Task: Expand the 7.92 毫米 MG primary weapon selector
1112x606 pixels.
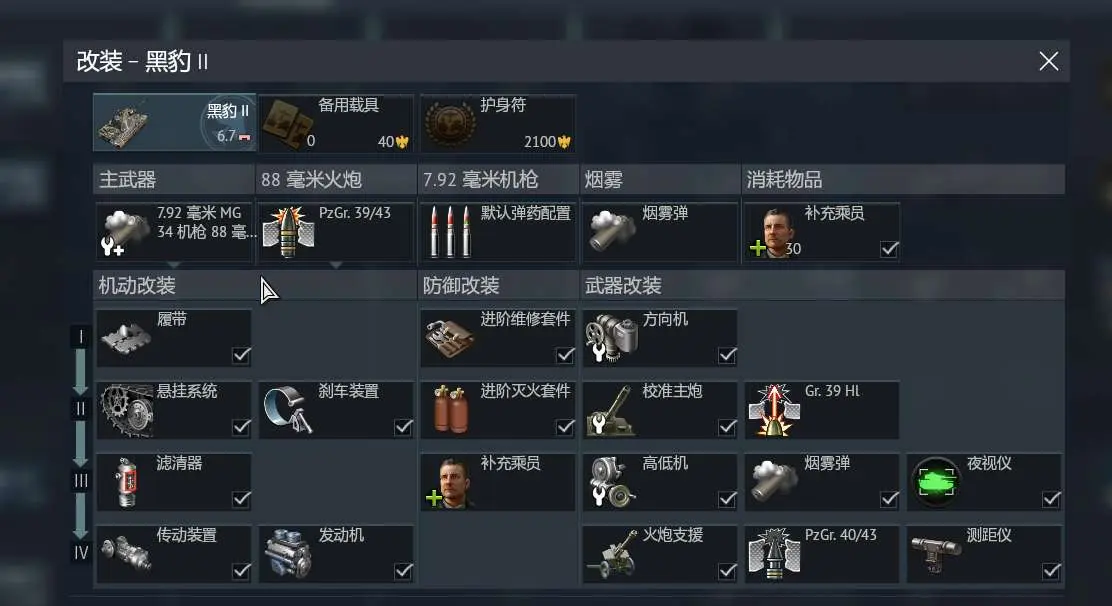Action: (174, 232)
